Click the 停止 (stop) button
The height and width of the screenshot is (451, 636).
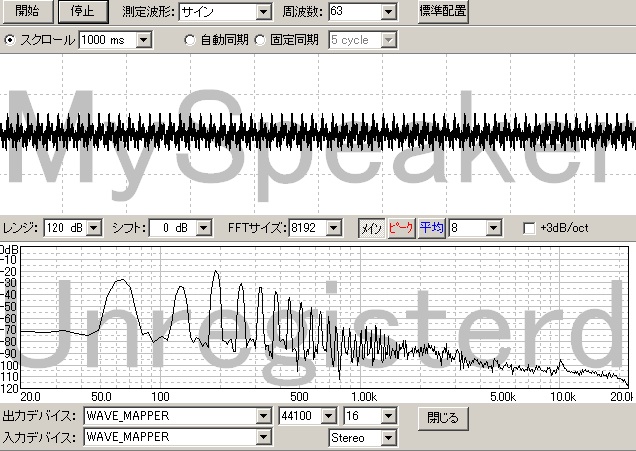pos(83,11)
